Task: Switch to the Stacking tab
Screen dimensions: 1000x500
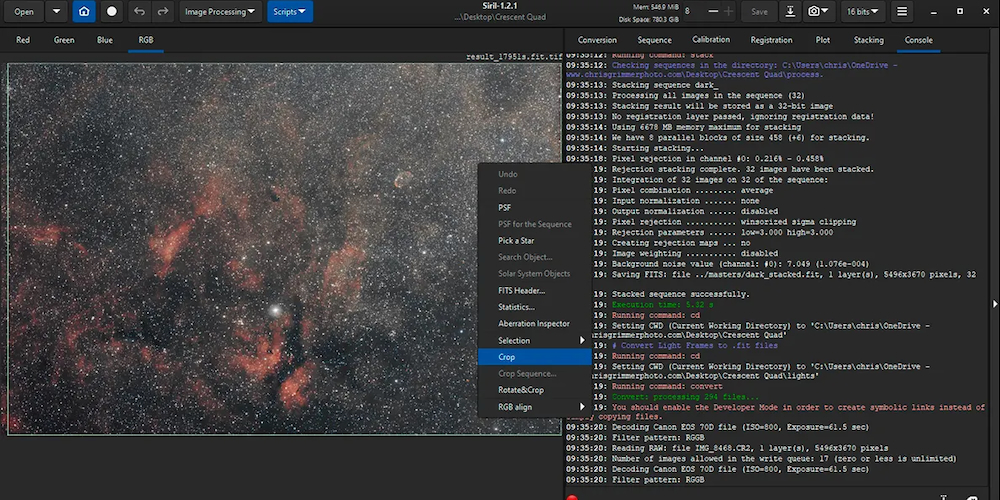Action: pyautogui.click(x=868, y=40)
